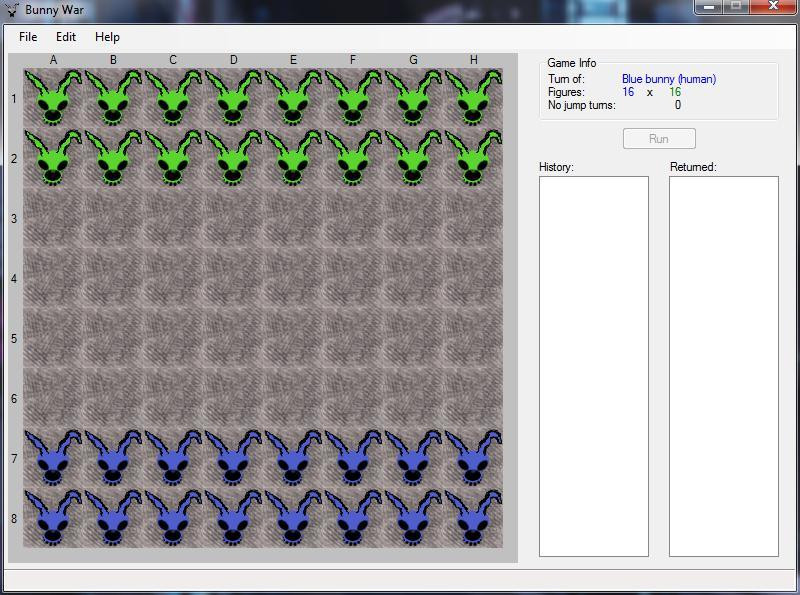Viewport: 800px width, 595px height.
Task: Click empty board square C5
Action: point(173,338)
